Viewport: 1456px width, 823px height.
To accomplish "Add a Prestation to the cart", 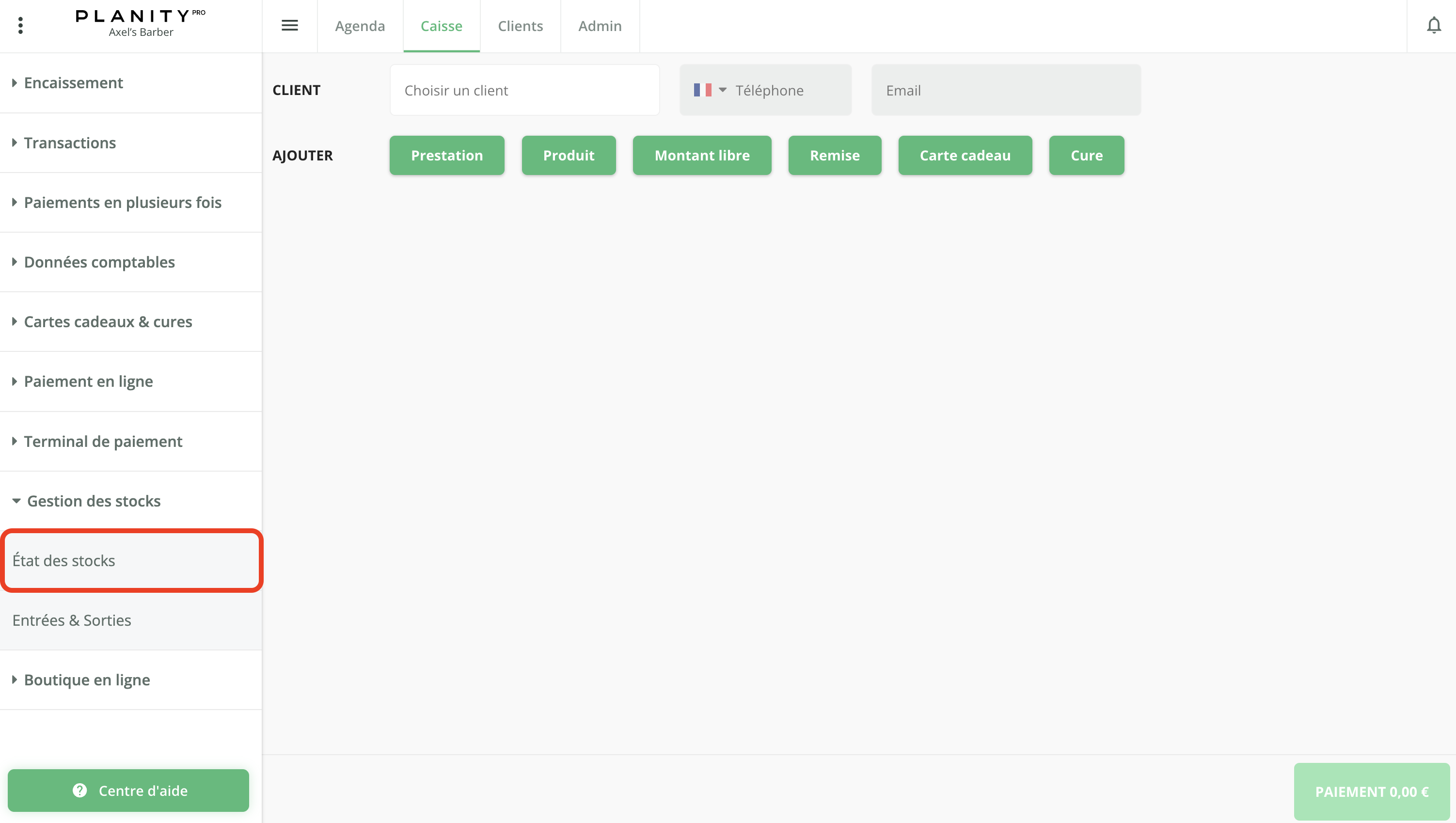I will (x=446, y=156).
